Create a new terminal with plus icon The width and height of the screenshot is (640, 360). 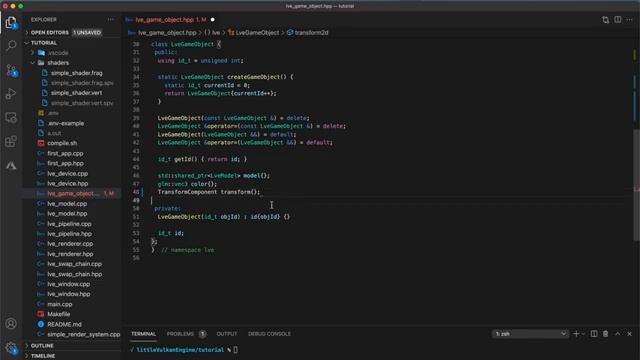pyautogui.click(x=576, y=334)
